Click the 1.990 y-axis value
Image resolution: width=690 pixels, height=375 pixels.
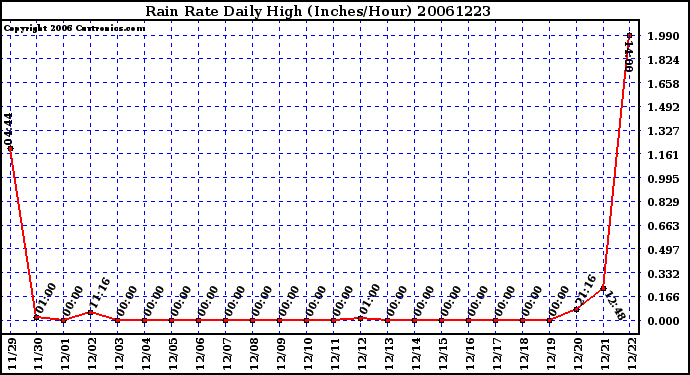pyautogui.click(x=663, y=36)
